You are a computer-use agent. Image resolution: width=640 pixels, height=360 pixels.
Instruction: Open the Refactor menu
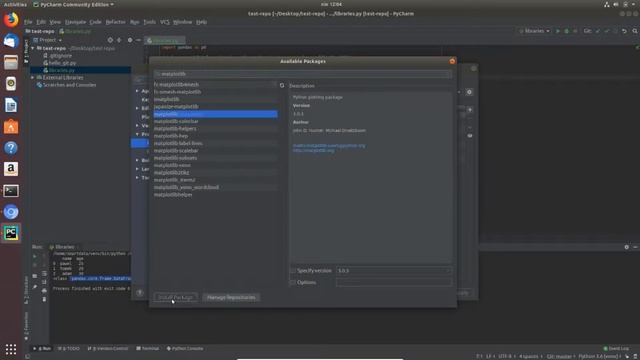pyautogui.click(x=116, y=22)
